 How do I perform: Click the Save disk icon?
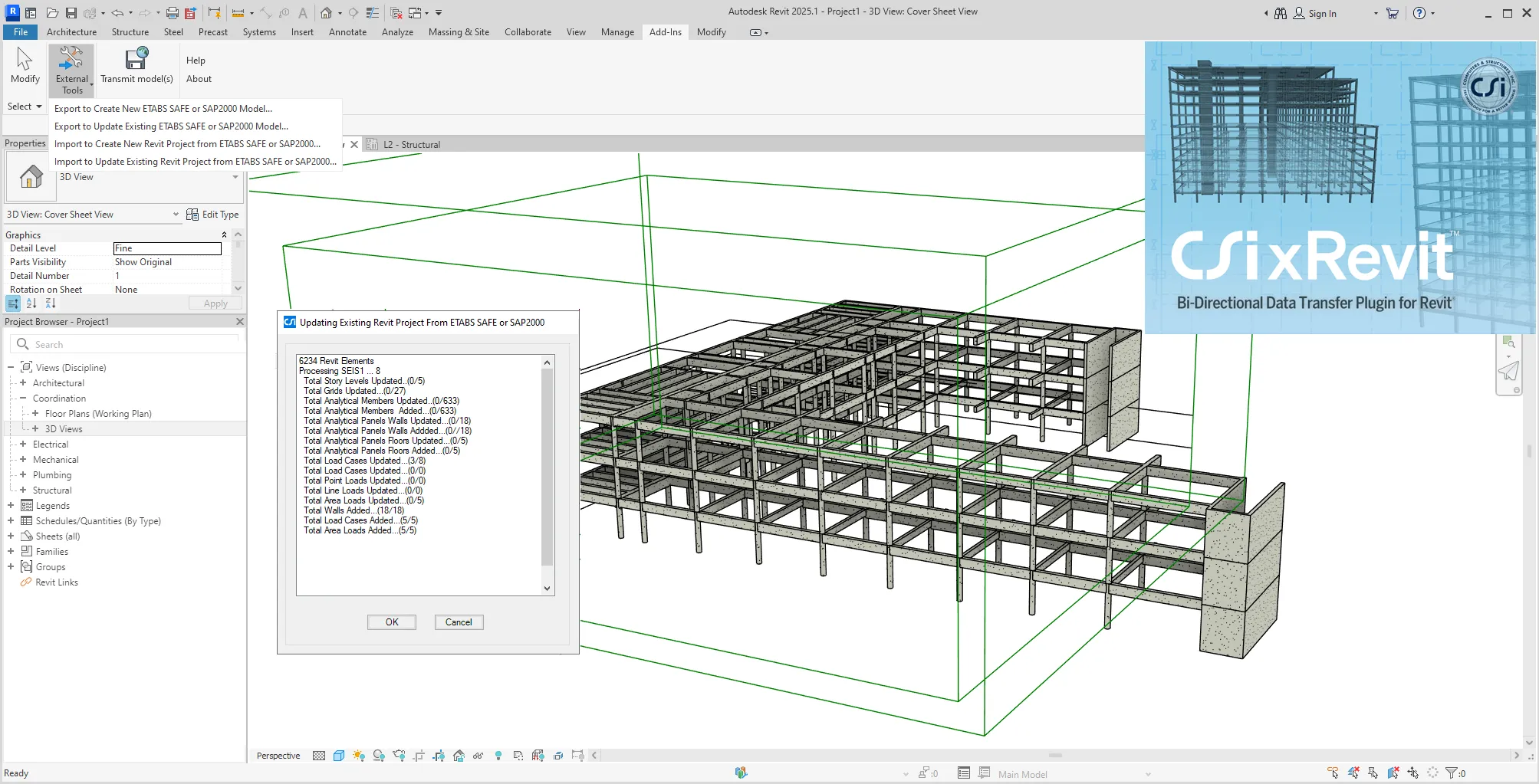tap(71, 13)
